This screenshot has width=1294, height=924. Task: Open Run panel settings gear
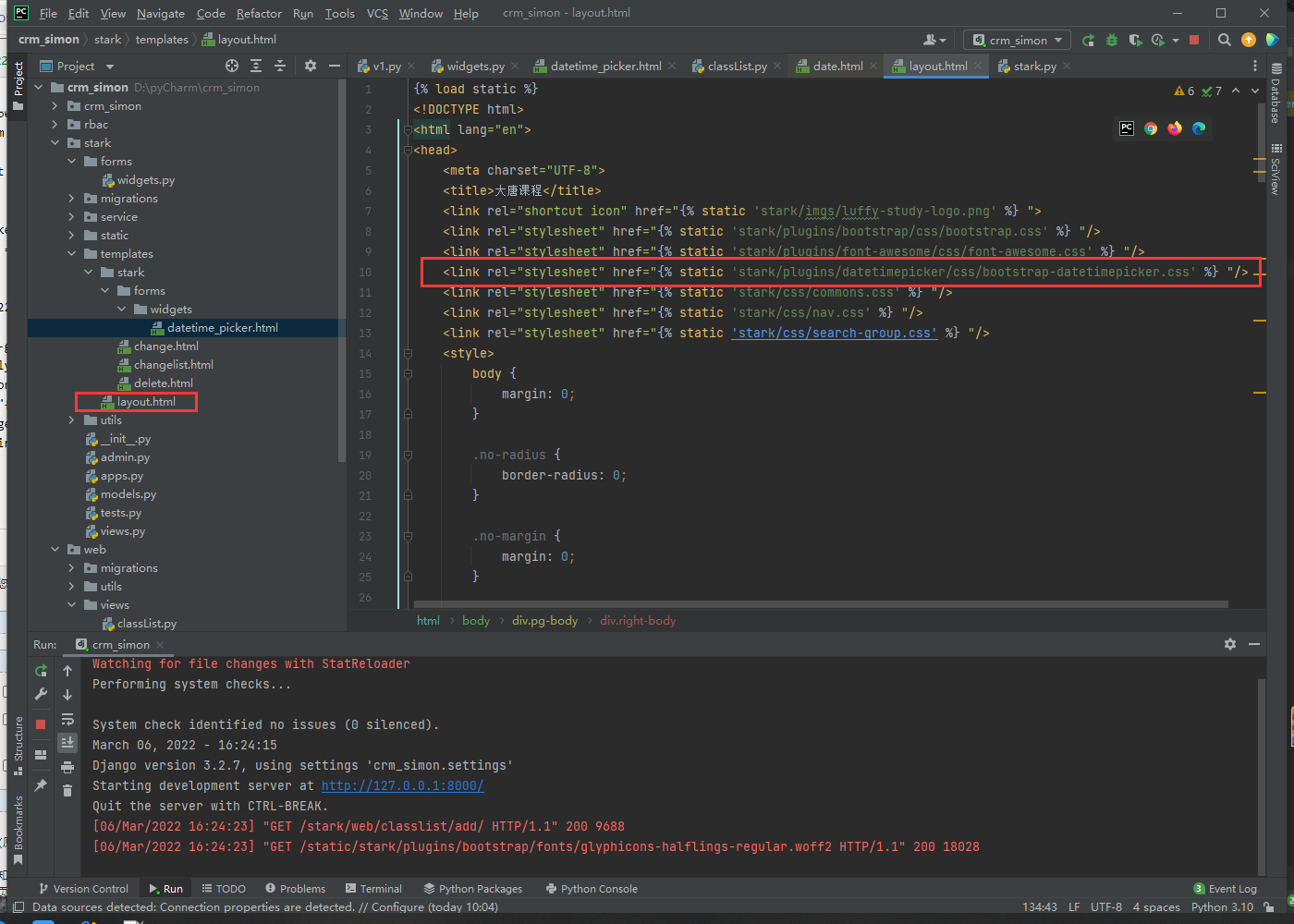1230,644
